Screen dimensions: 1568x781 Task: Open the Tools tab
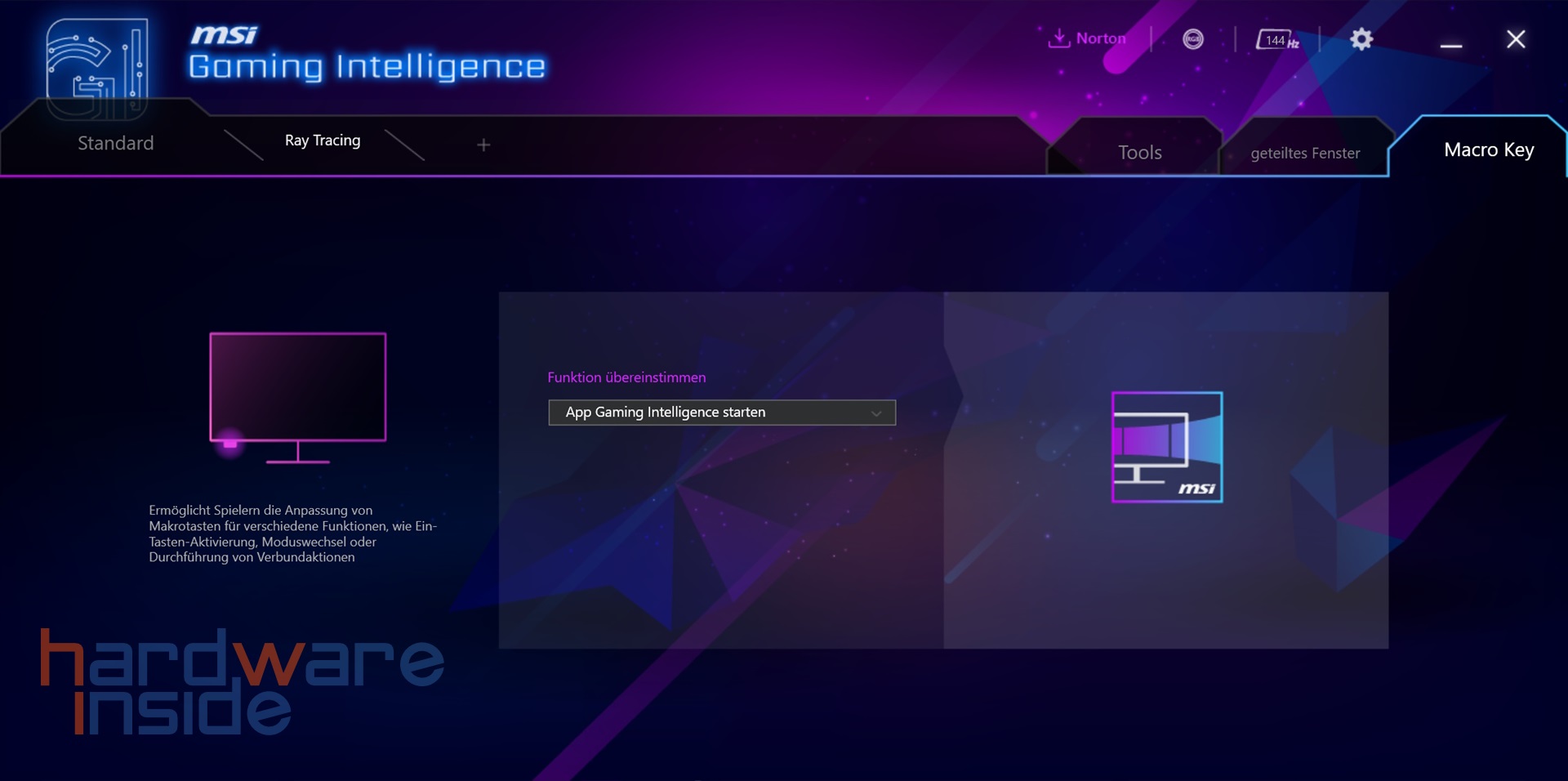[1139, 153]
